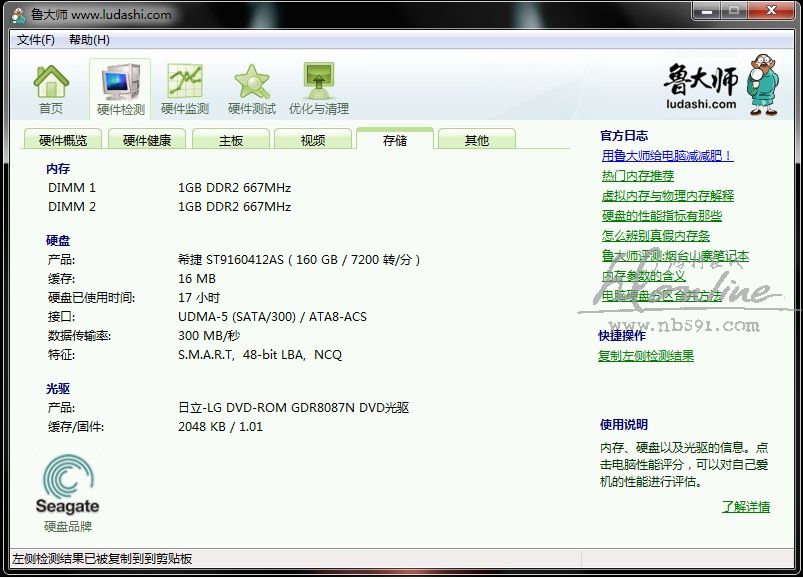Open link 鲁大师评测:烟台山寨笔记本
The width and height of the screenshot is (803, 579).
point(675,255)
